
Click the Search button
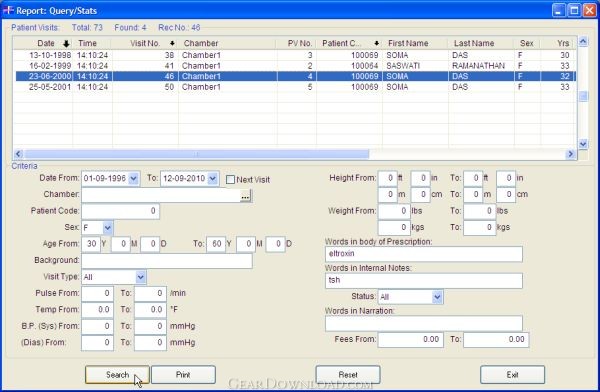click(x=117, y=374)
